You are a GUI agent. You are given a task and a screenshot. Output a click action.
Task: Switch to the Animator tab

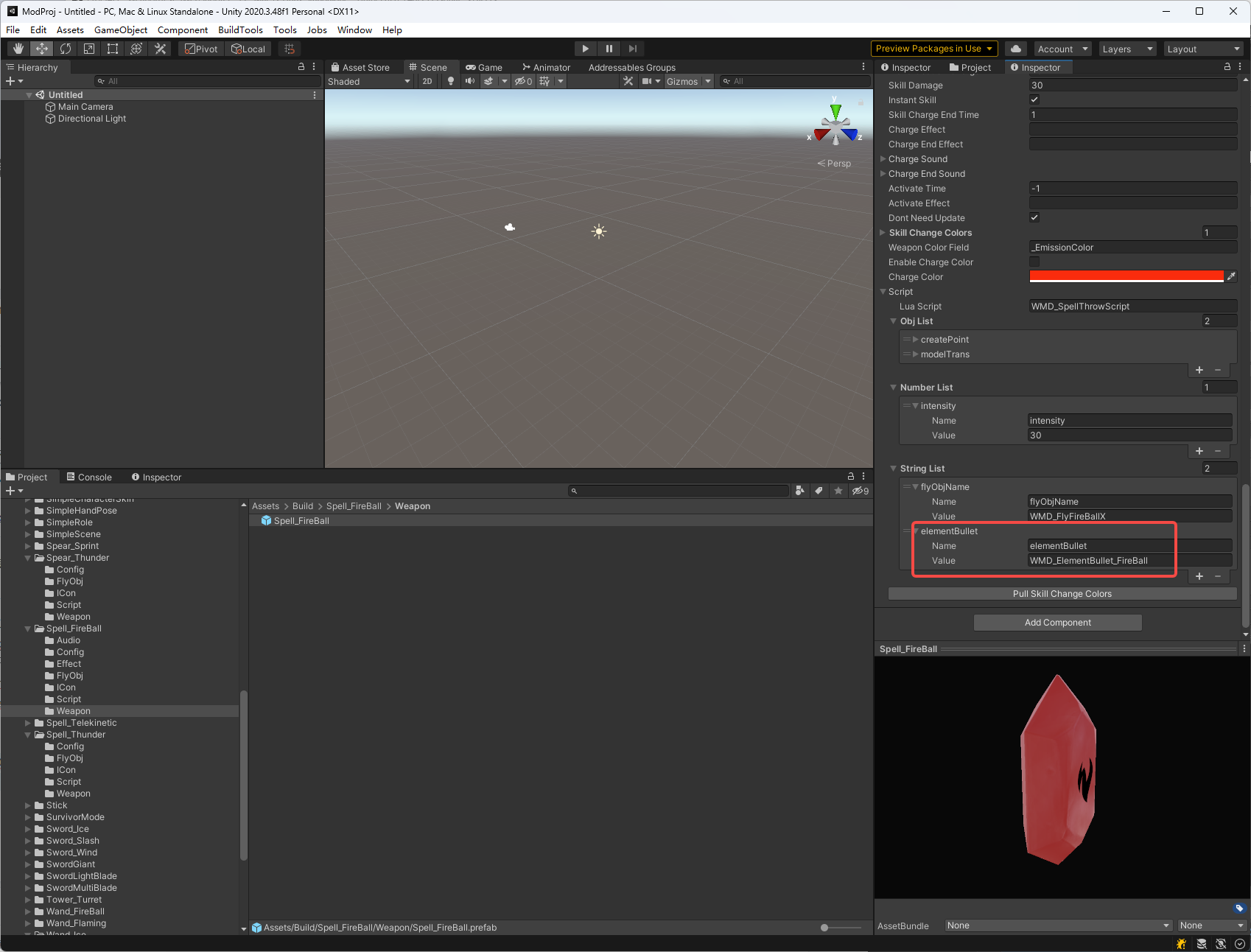(546, 67)
